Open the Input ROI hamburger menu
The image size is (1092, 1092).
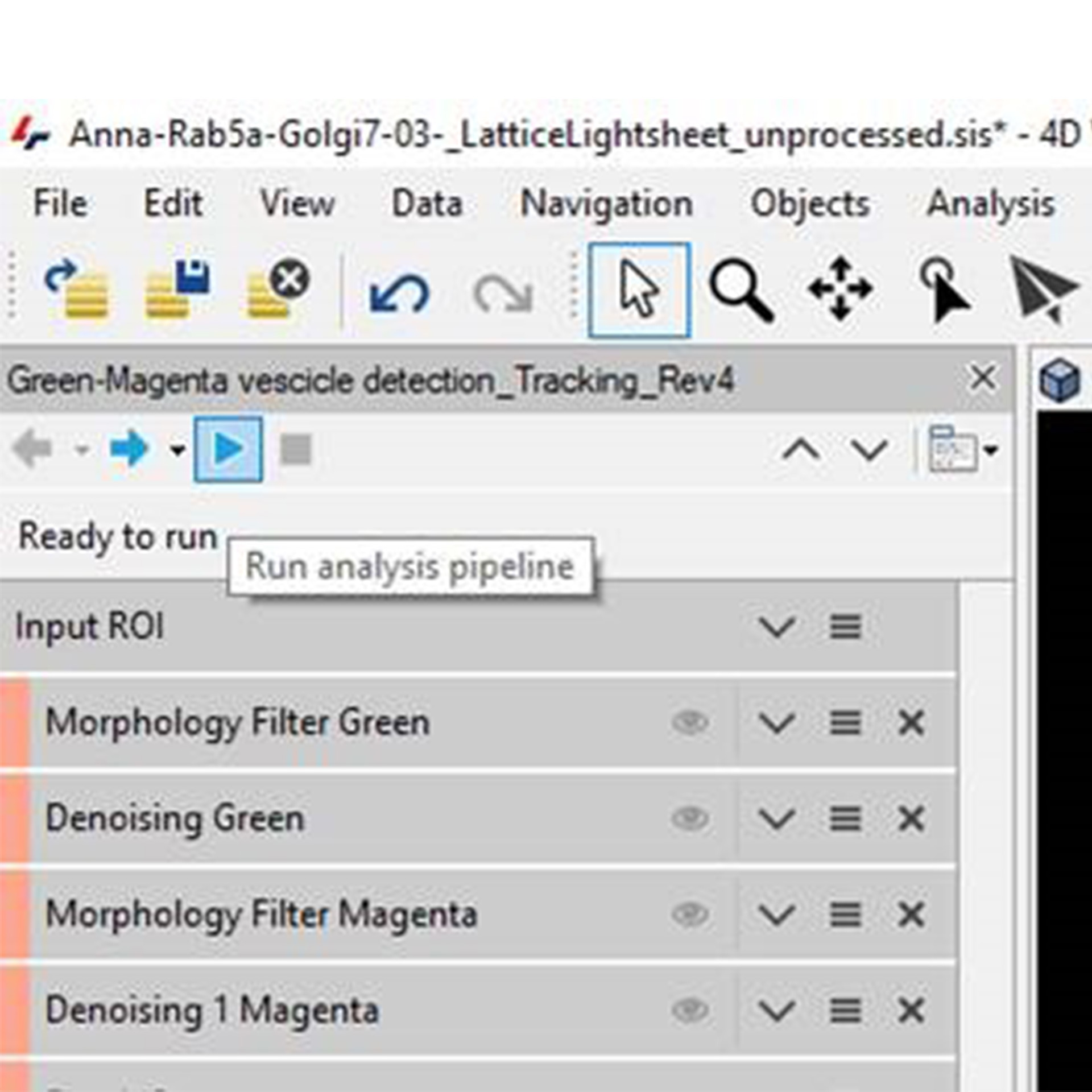[845, 627]
